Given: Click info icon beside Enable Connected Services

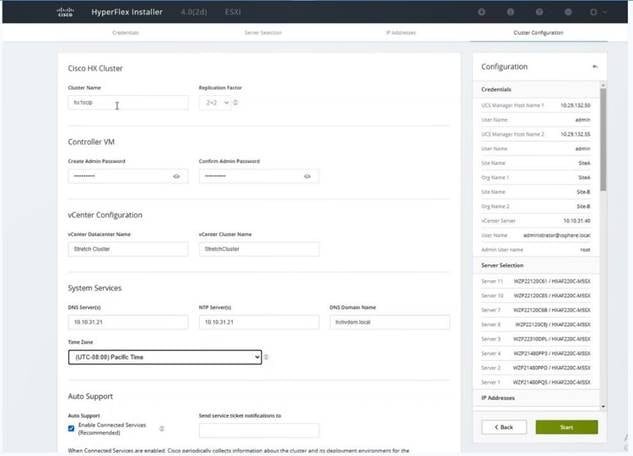Looking at the screenshot, I should coord(161,429).
